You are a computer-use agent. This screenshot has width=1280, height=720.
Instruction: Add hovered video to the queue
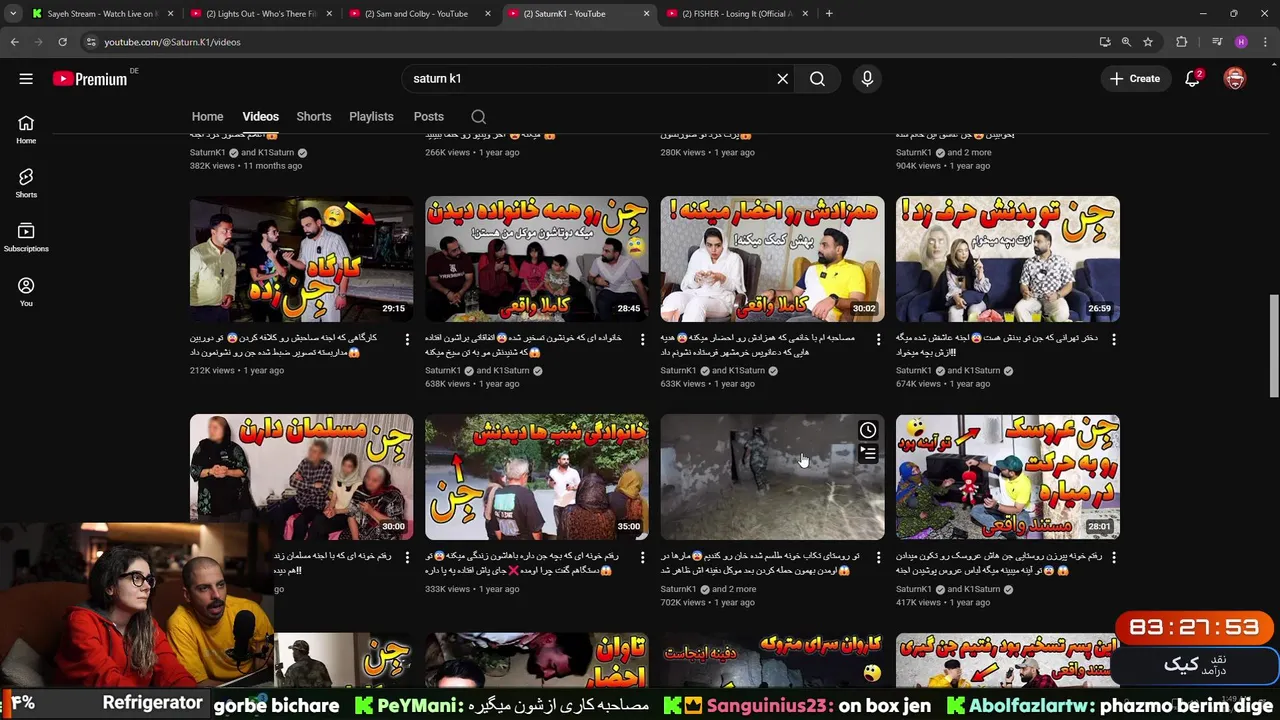[868, 454]
